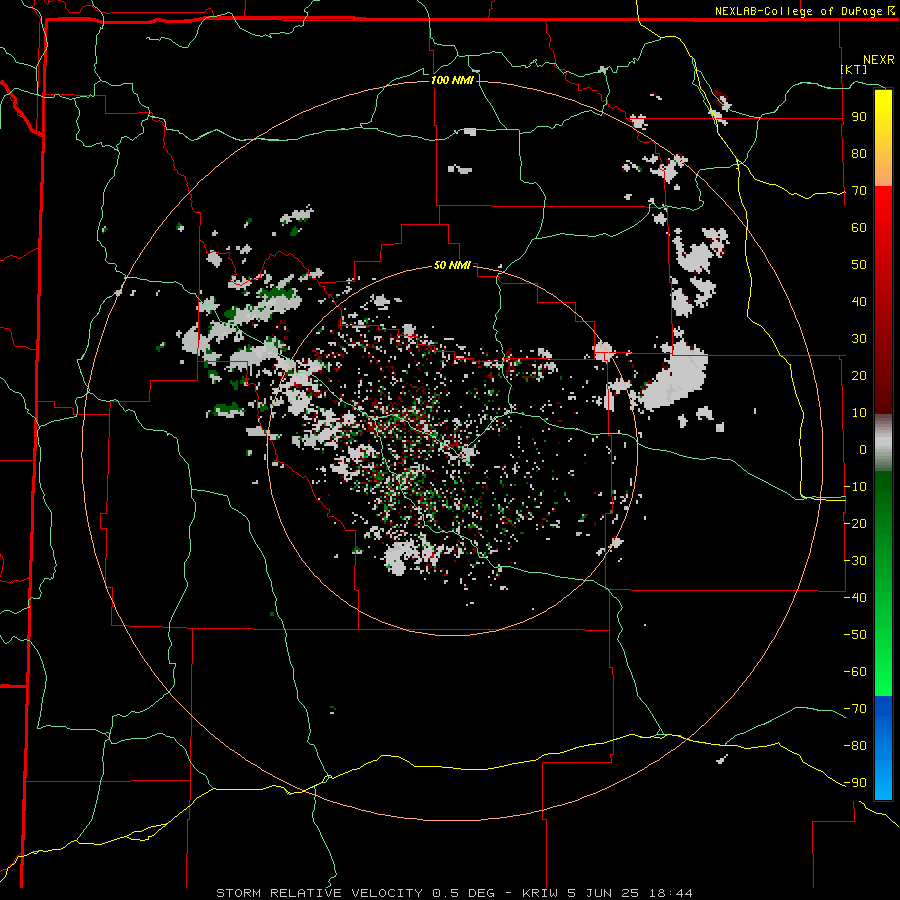Screen dimensions: 900x900
Task: Click the 50 value on the velocity scale
Action: 859,265
